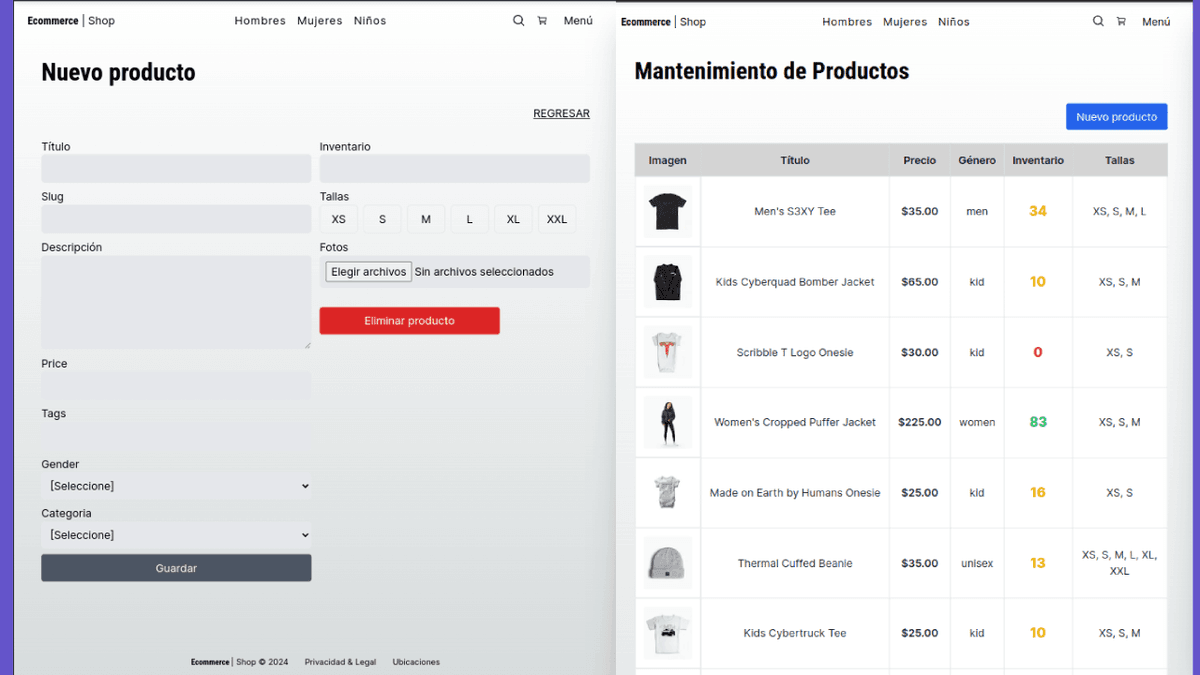
Task: Click the Ecommerce | Shop logo on the Nuevo producto page
Action: (71, 21)
